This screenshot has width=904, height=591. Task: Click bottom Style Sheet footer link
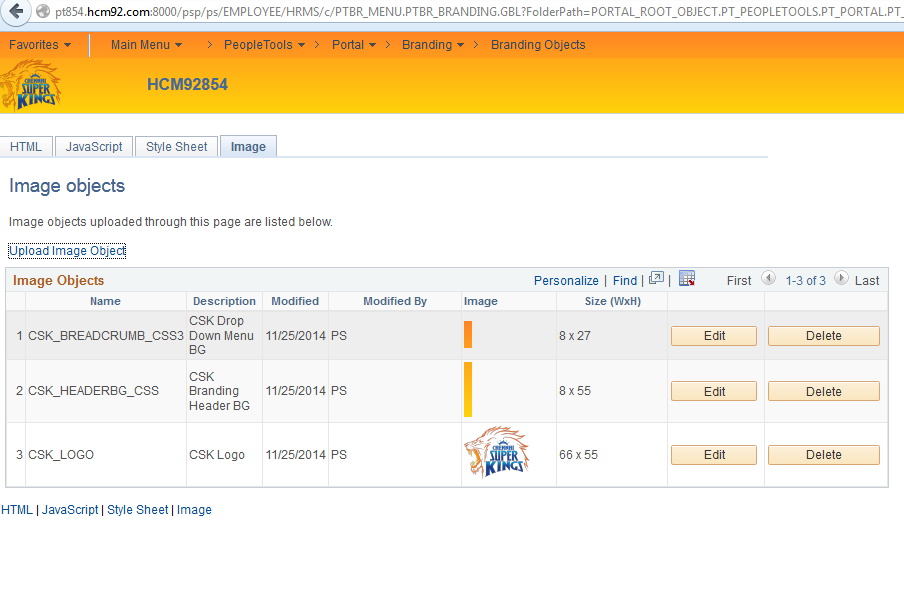138,510
